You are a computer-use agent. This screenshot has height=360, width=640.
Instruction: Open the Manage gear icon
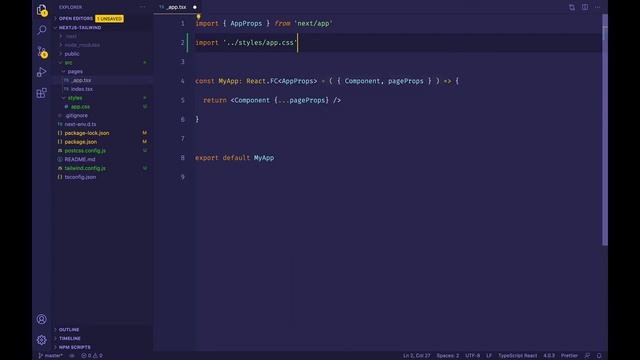tap(42, 340)
